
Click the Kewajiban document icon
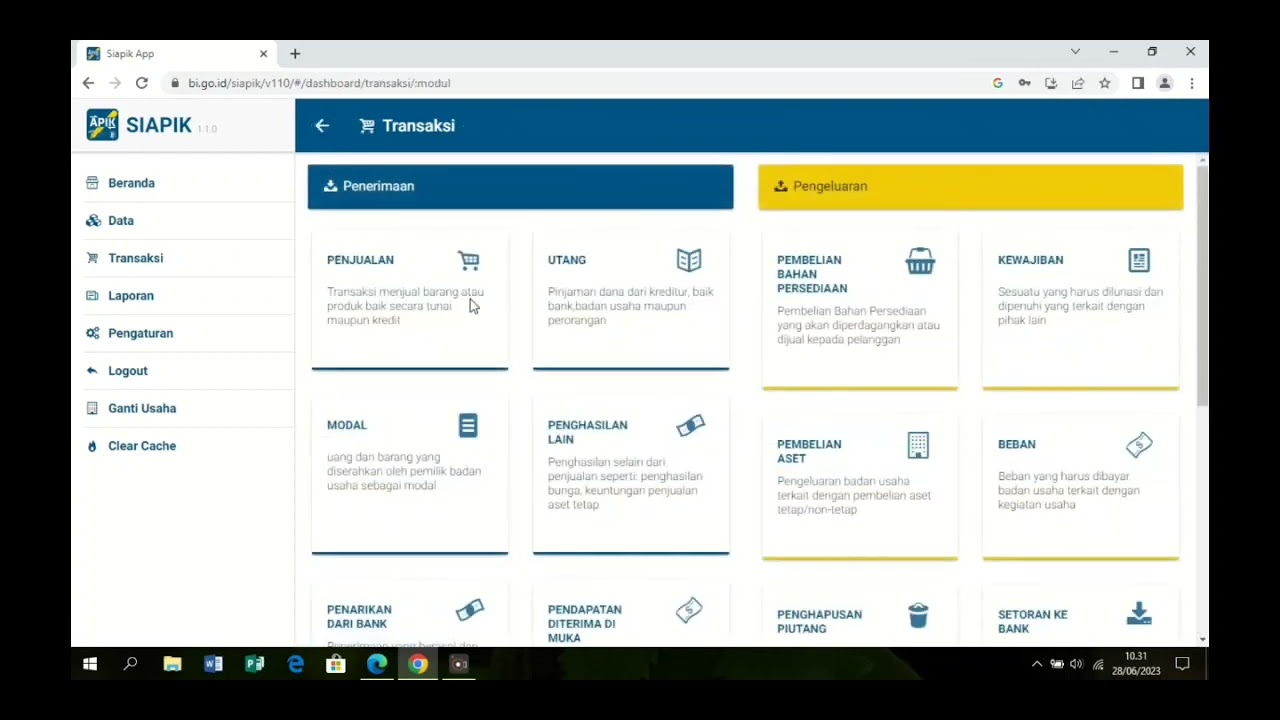pos(1139,260)
